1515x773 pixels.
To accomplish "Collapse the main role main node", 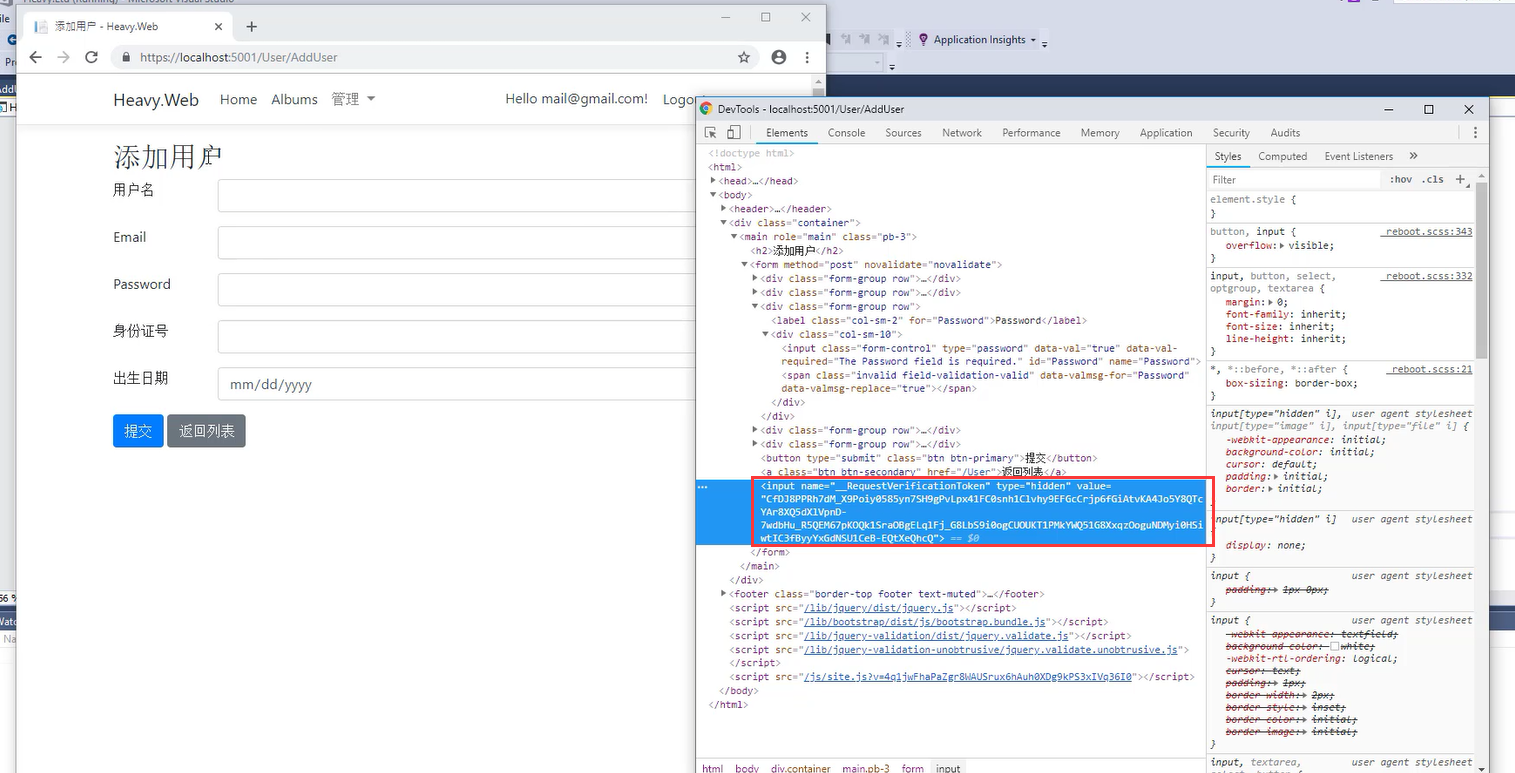I will (733, 237).
